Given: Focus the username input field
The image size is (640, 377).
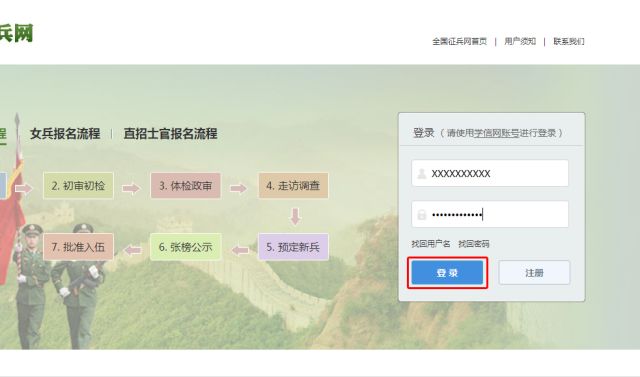Looking at the screenshot, I should click(x=490, y=173).
